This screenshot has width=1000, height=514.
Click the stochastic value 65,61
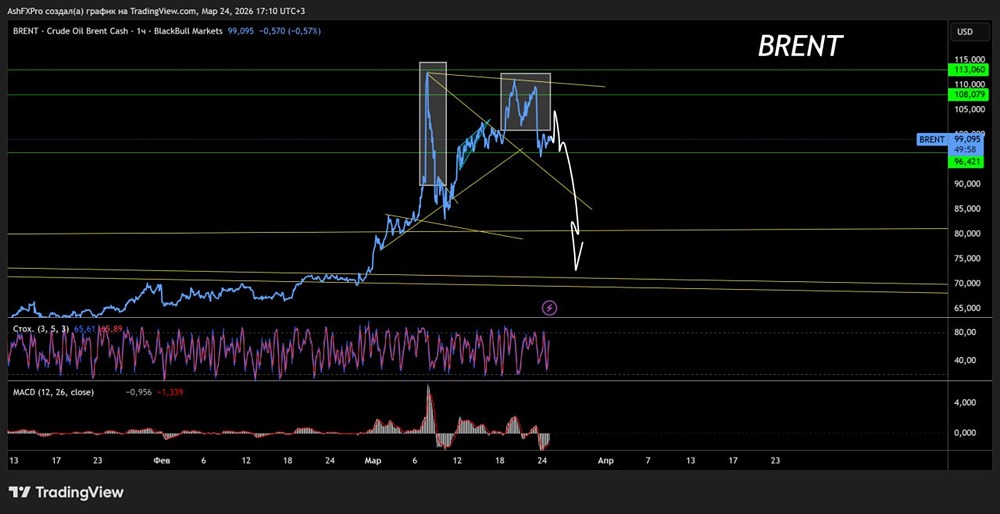point(85,329)
